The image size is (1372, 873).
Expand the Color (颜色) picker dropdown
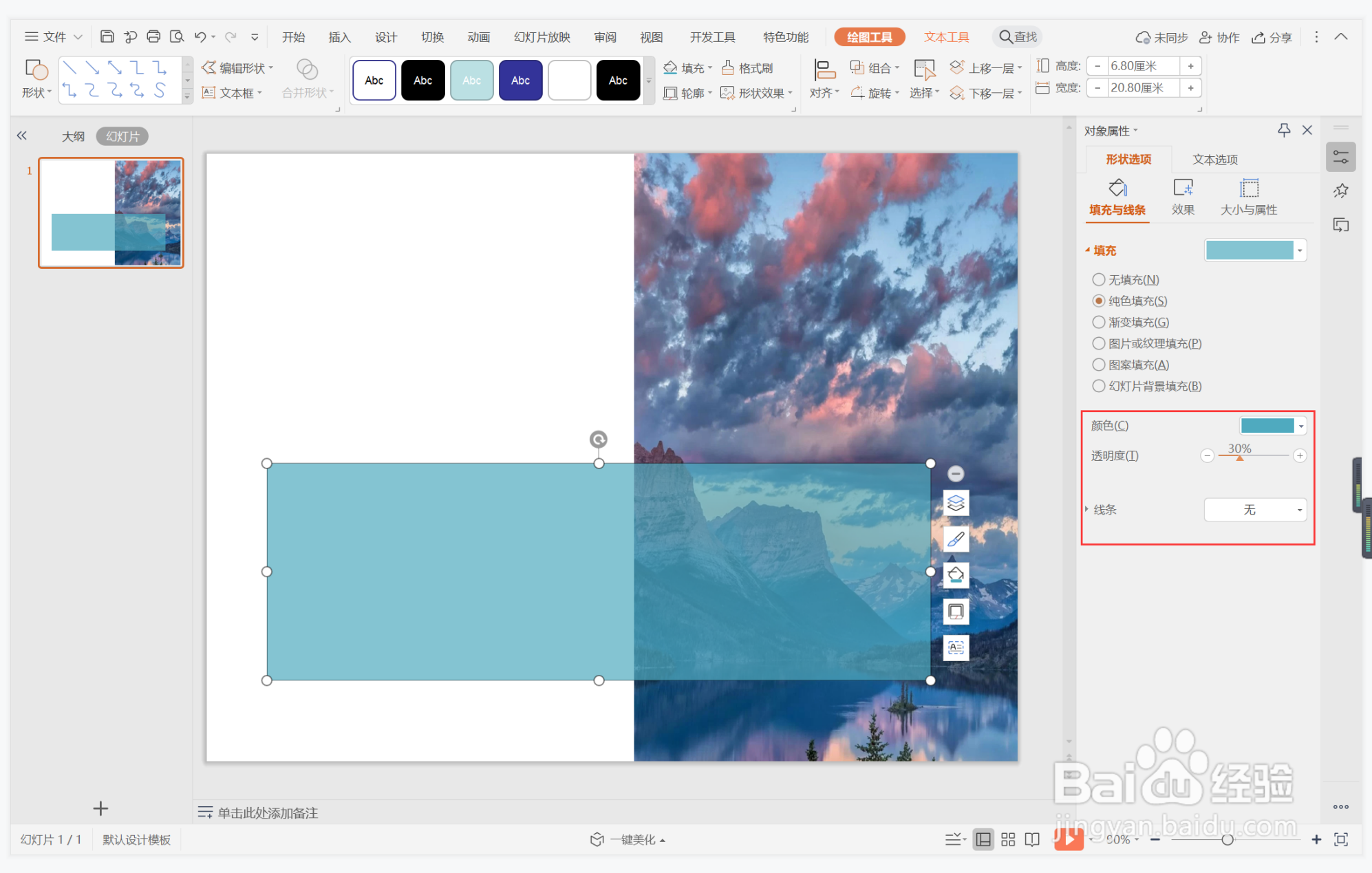(x=1301, y=426)
